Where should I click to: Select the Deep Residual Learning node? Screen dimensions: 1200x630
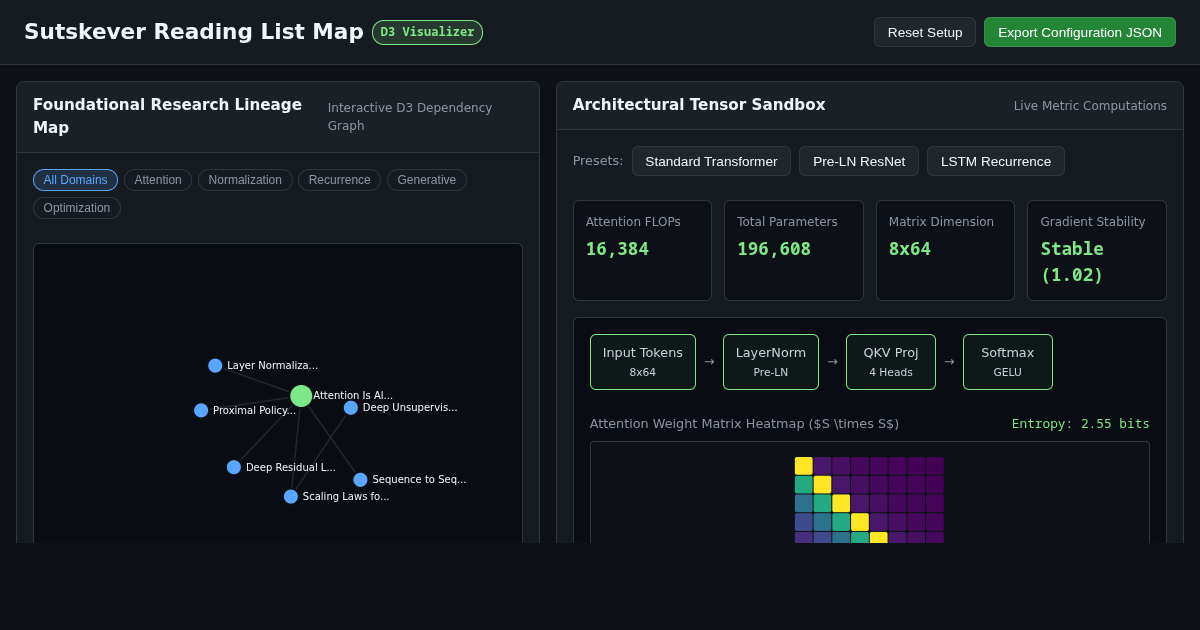click(234, 467)
